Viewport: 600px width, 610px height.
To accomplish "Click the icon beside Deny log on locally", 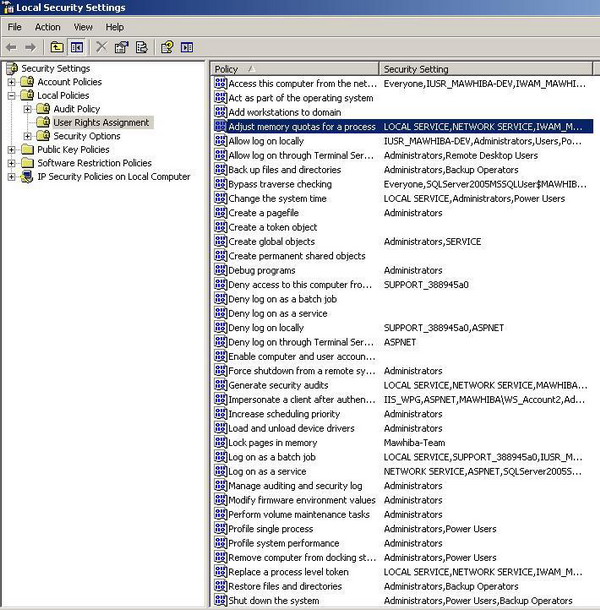I will pos(220,328).
